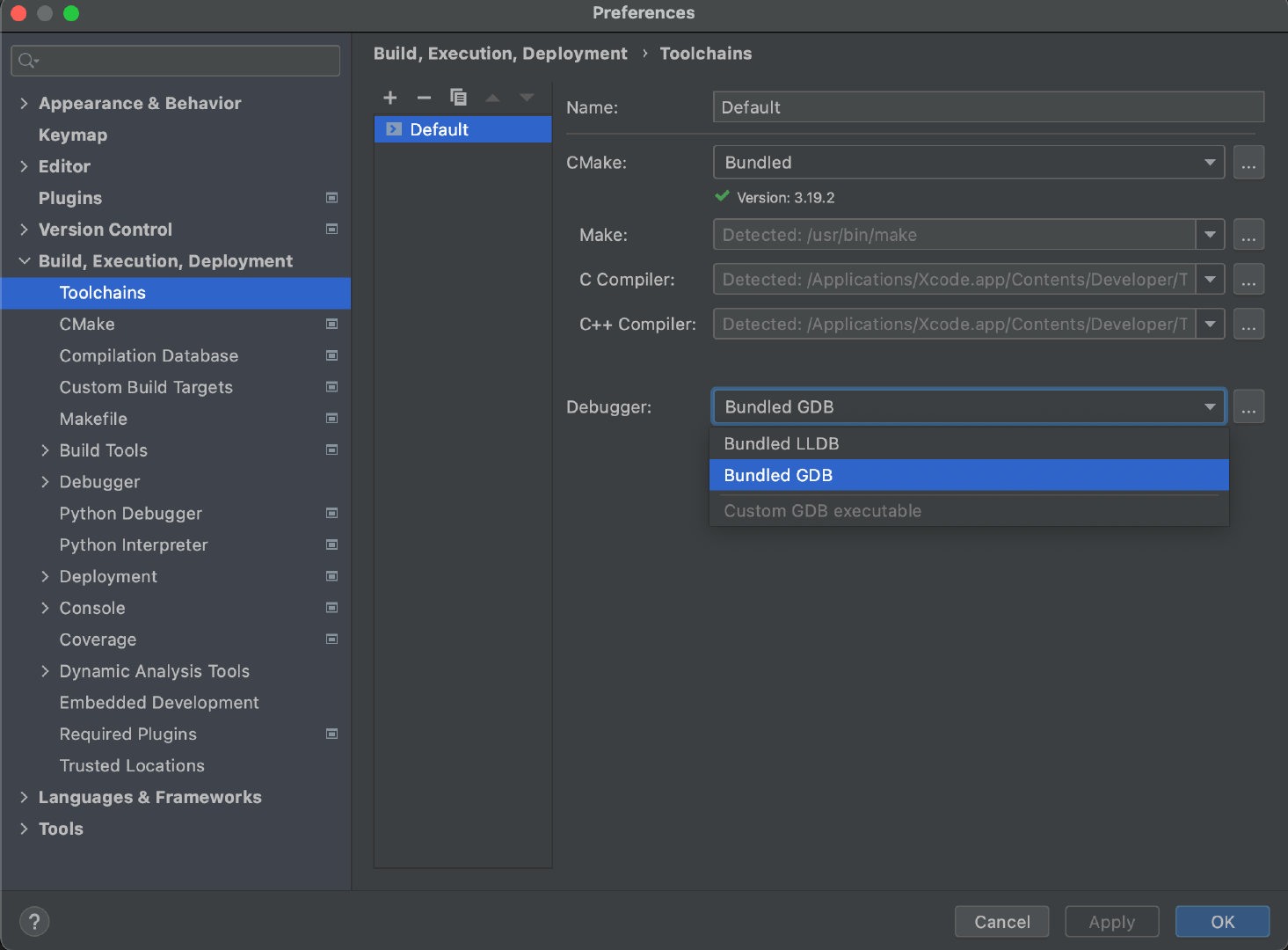Click the magnifier icon in the settings search

point(27,60)
